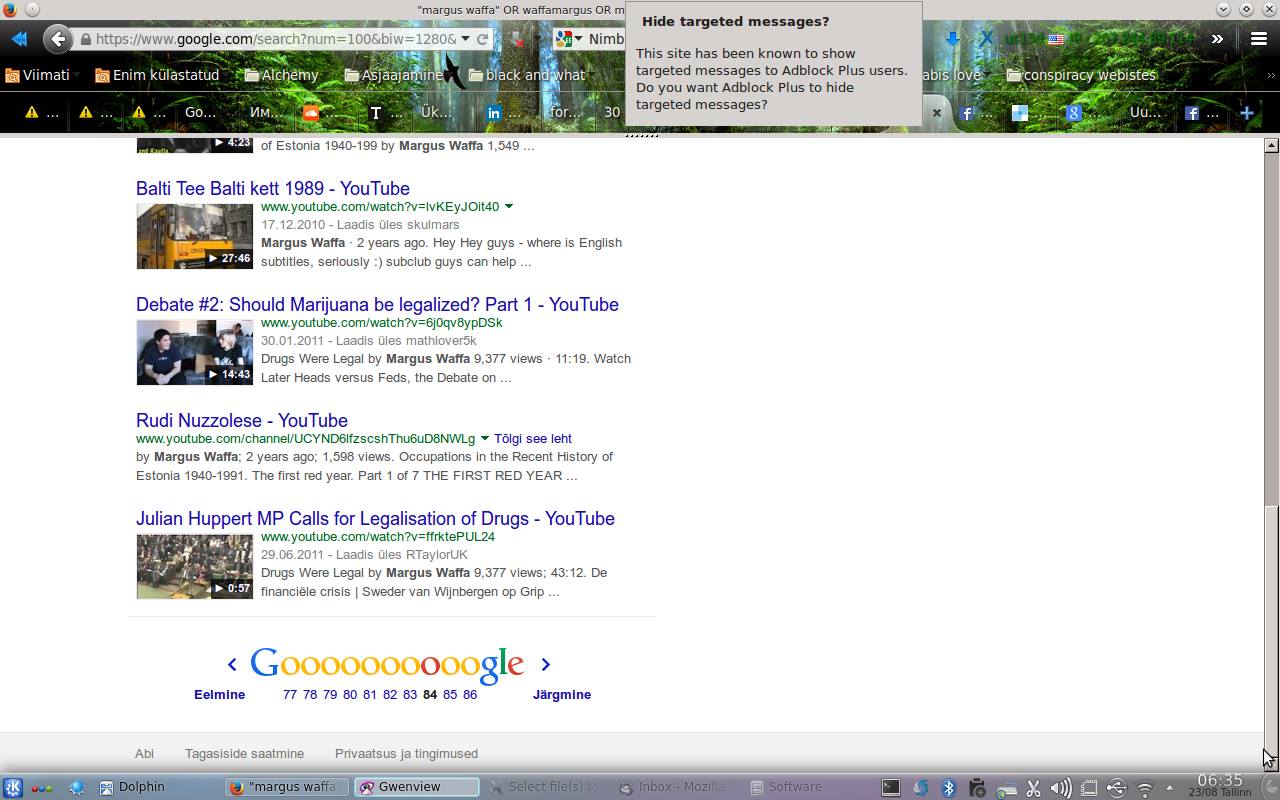Click the double-arrow icon left of back button
Viewport: 1280px width, 800px height.
[x=19, y=39]
